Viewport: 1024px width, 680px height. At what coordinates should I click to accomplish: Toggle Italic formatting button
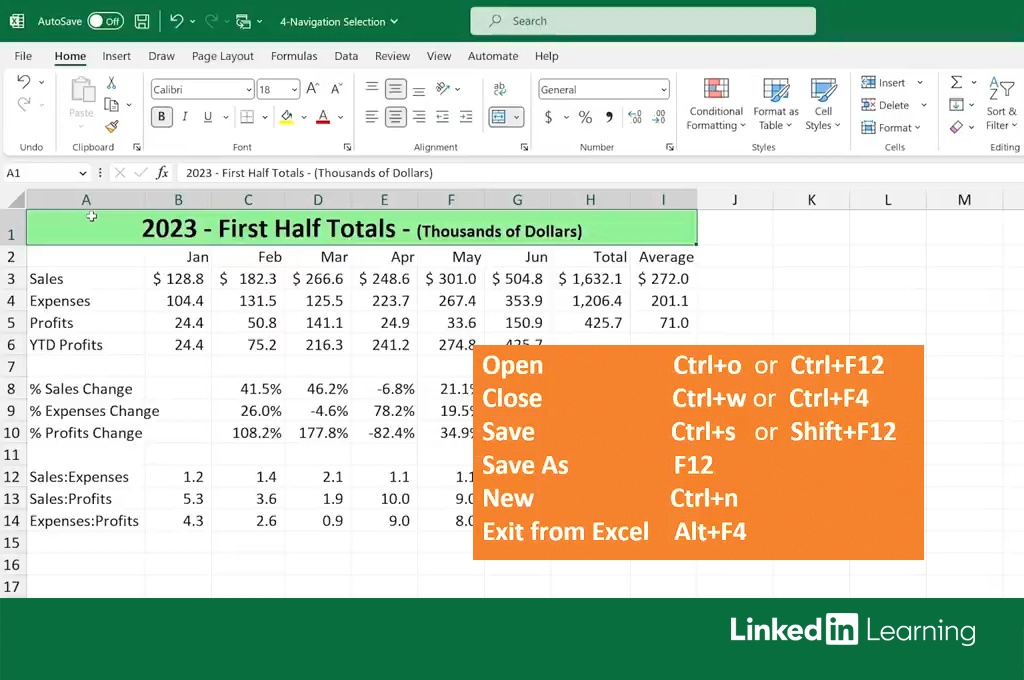coord(185,117)
